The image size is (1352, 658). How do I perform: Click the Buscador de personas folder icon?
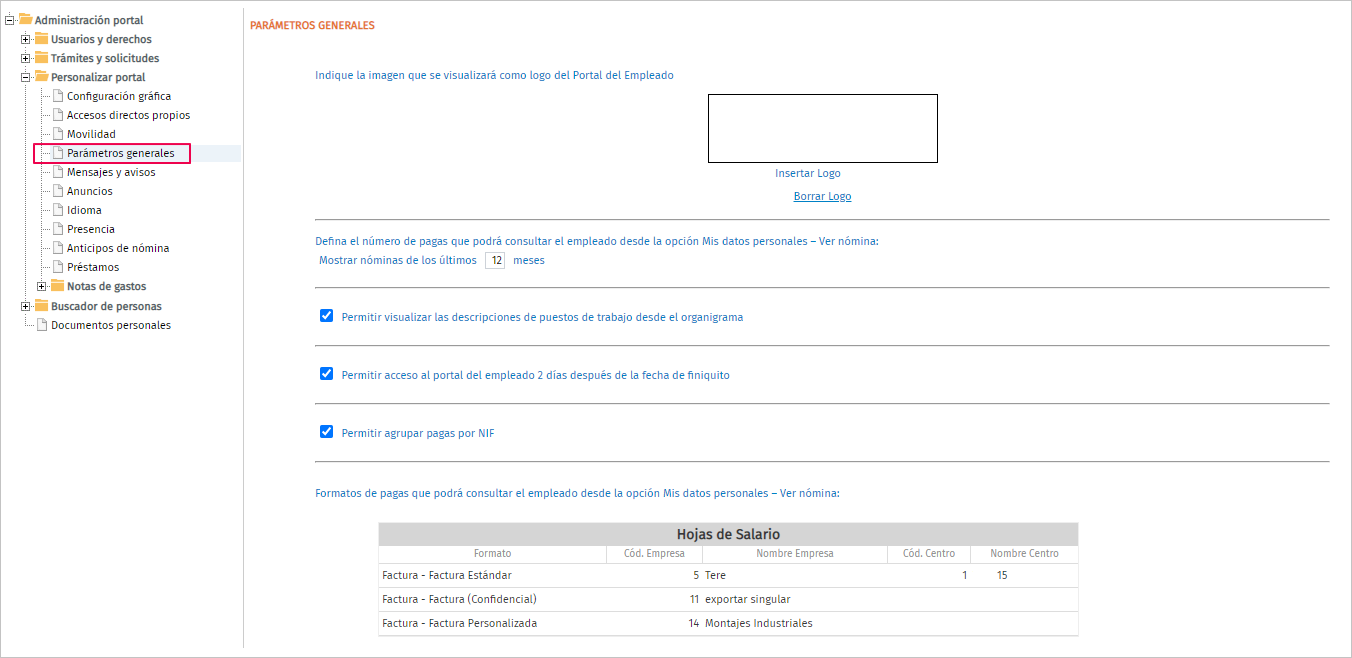[x=41, y=306]
